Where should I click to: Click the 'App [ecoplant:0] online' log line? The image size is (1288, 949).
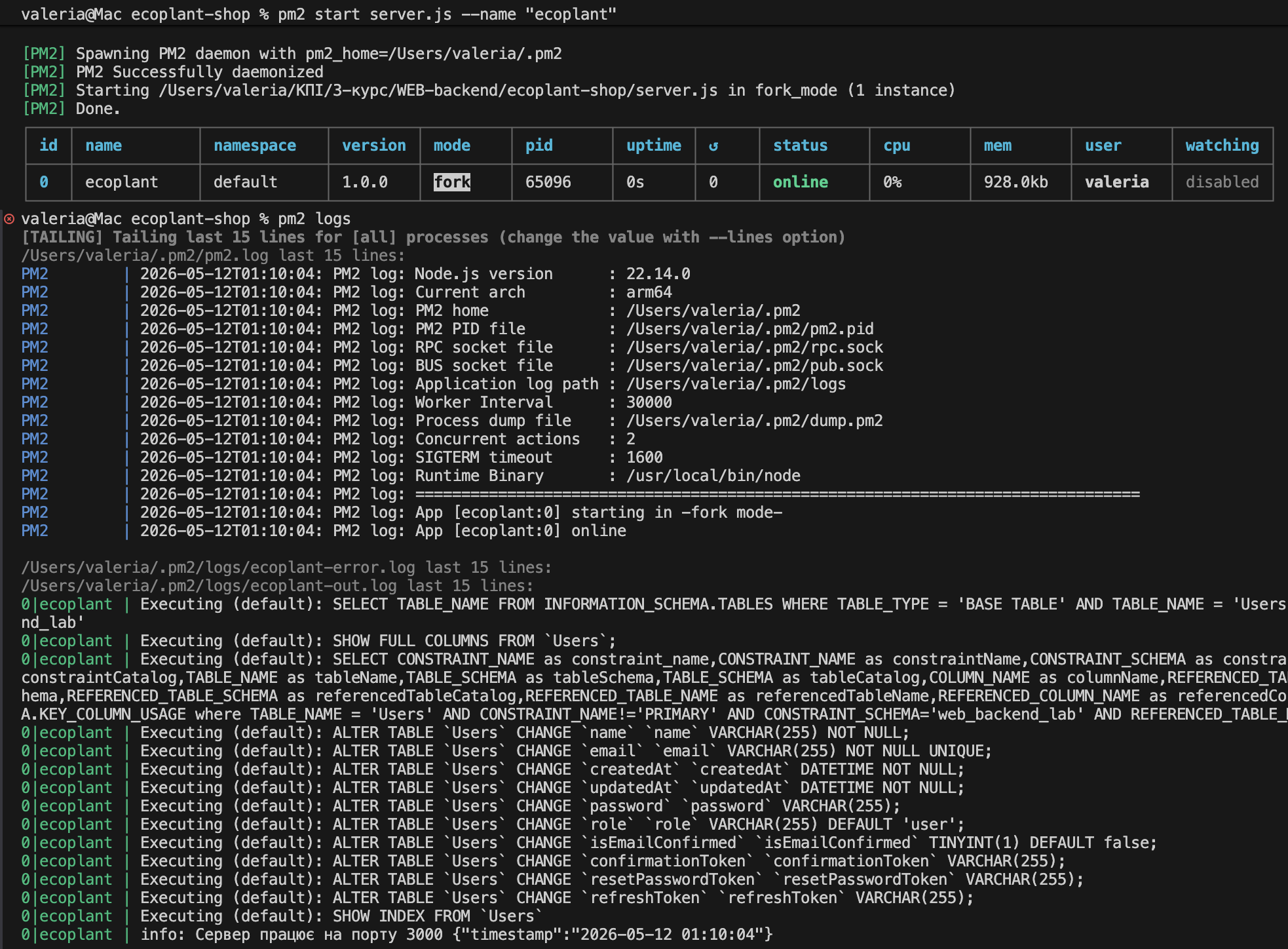pos(324,531)
